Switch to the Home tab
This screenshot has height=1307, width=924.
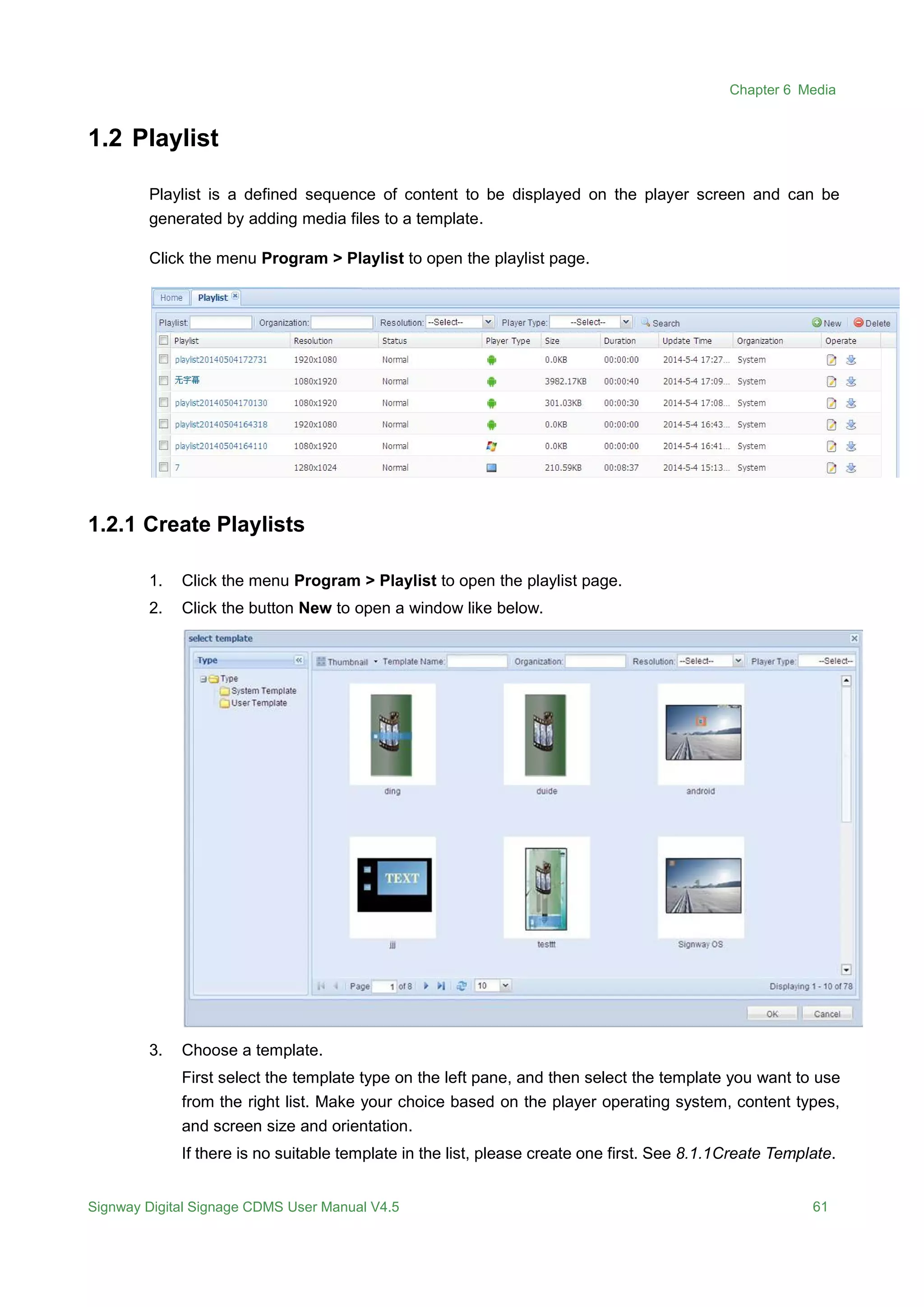(x=171, y=298)
